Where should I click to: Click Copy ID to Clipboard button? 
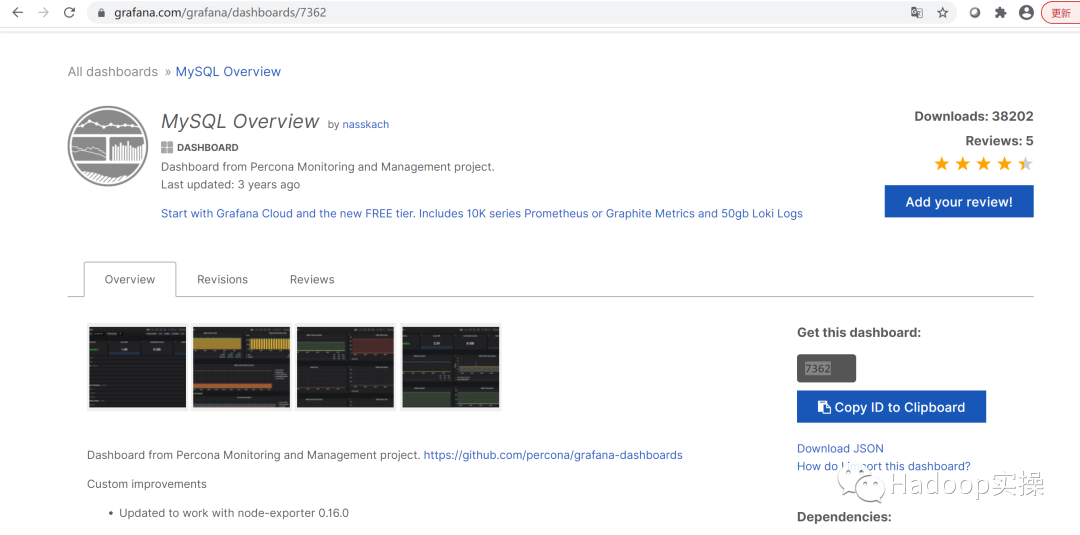coord(891,407)
